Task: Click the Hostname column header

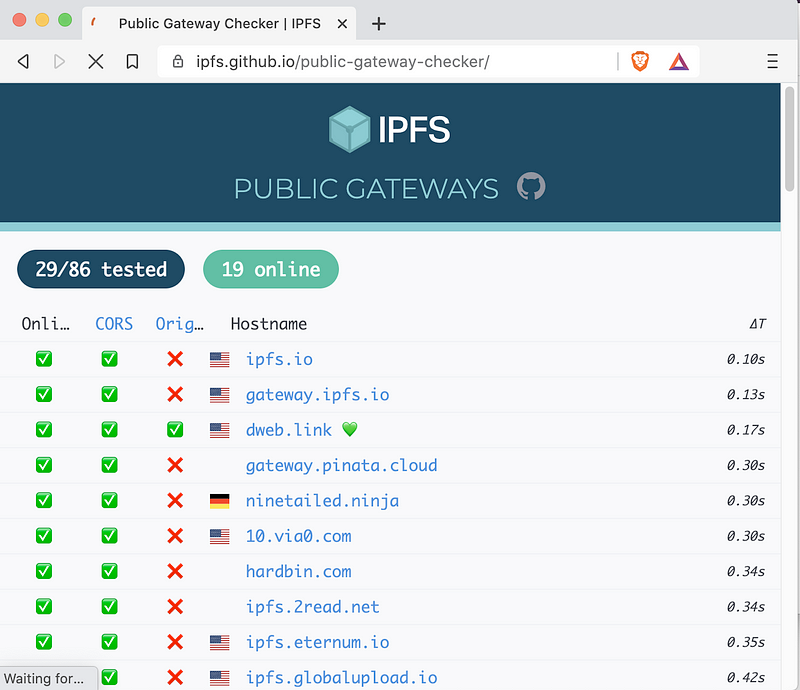Action: click(269, 324)
